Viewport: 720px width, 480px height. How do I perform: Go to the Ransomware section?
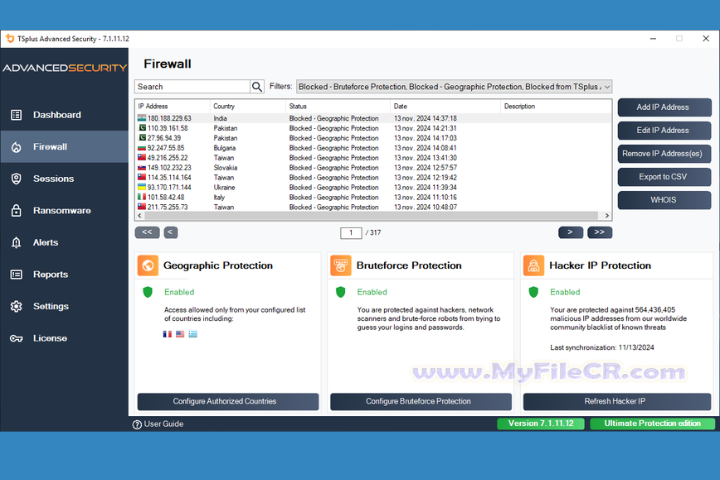pyautogui.click(x=64, y=210)
